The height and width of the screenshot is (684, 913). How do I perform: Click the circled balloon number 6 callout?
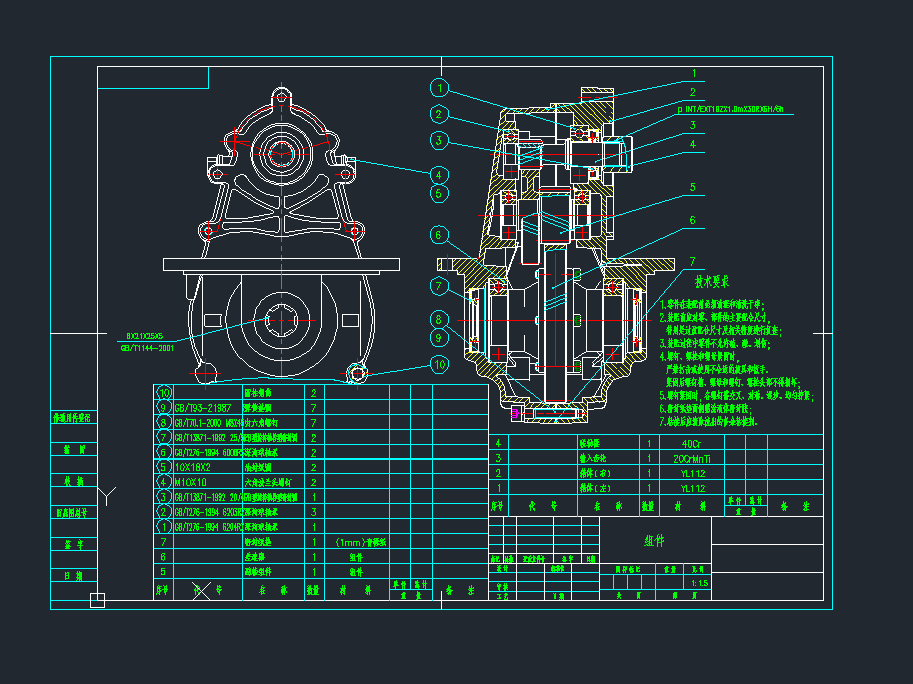(x=438, y=235)
